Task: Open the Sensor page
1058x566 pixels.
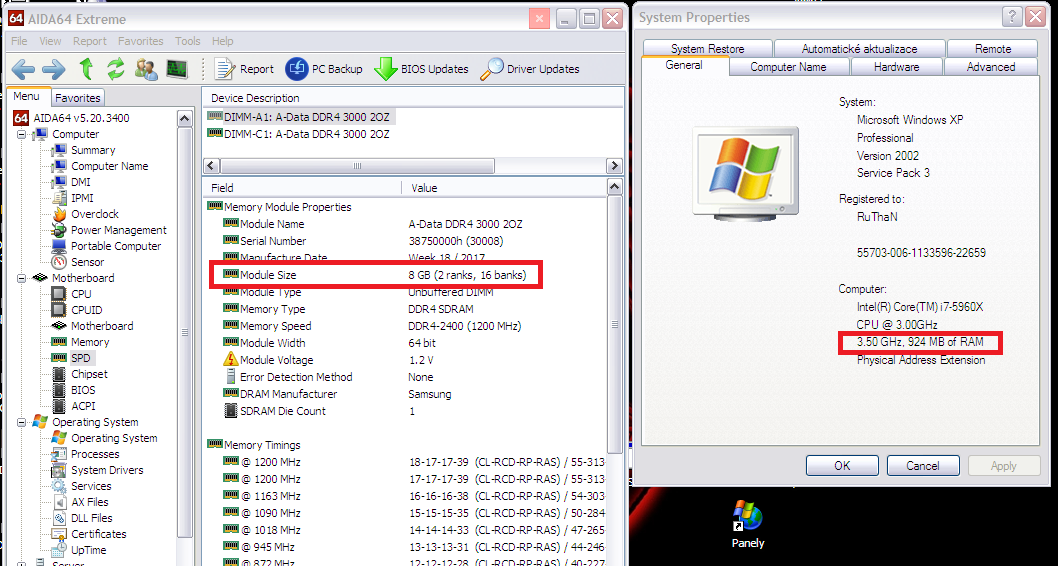Action: (x=88, y=262)
